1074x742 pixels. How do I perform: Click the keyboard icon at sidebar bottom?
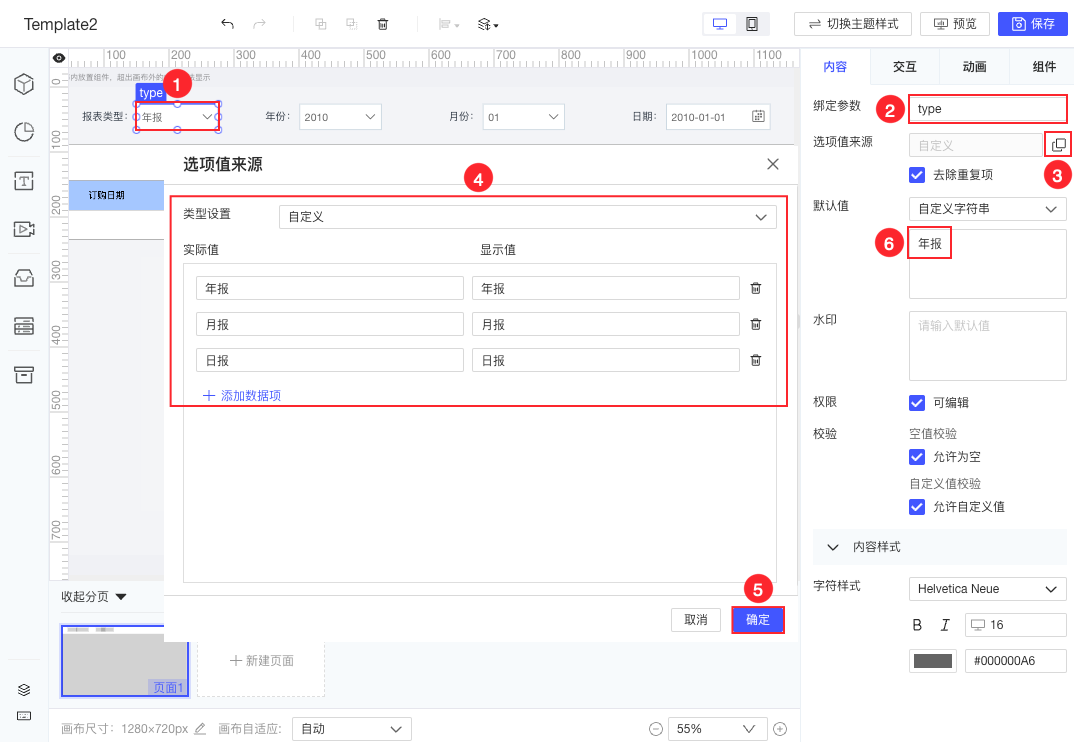click(24, 716)
